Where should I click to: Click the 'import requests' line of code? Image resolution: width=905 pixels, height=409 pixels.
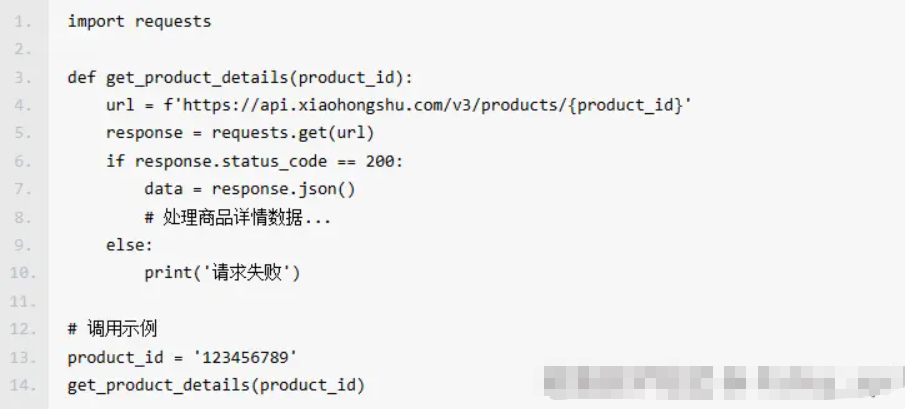point(139,21)
